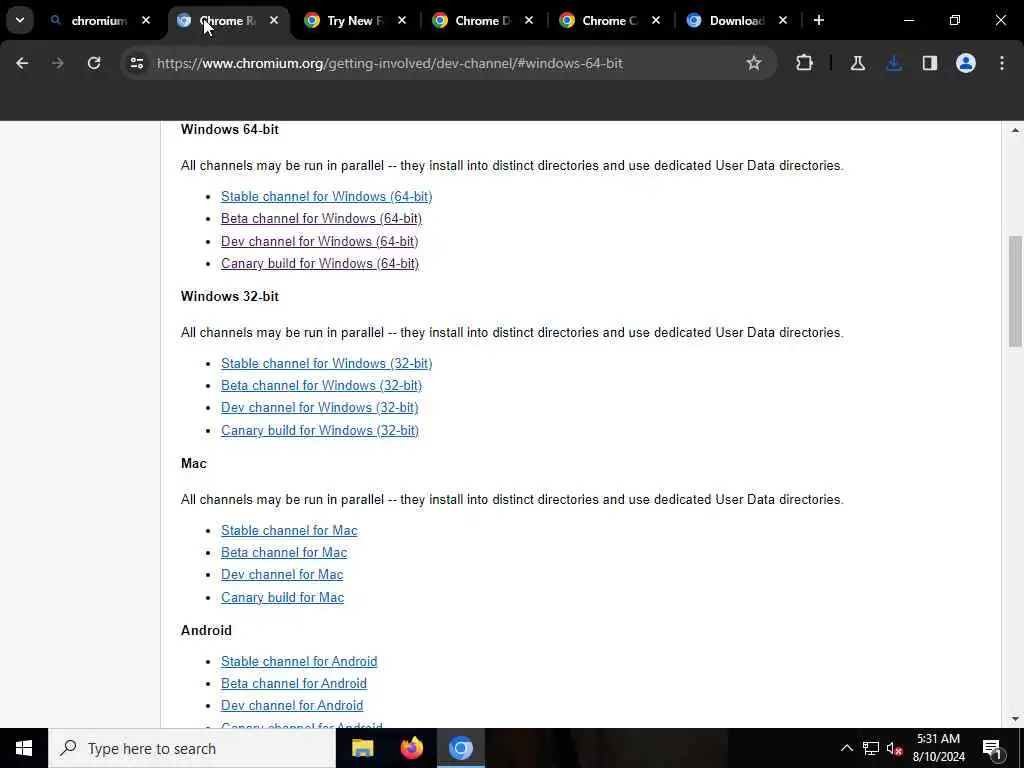
Task: Open the profile avatar menu
Action: (966, 63)
